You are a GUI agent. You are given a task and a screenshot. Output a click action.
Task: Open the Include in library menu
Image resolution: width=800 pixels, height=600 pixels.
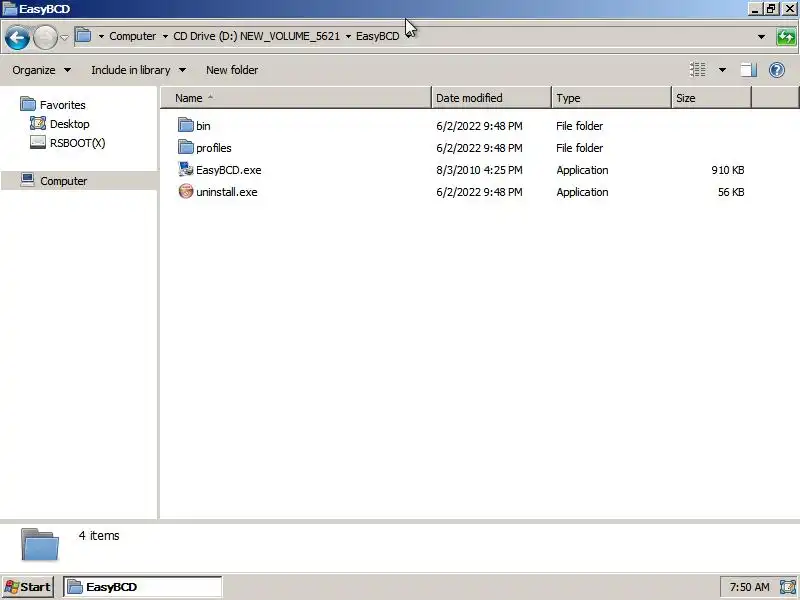[x=138, y=70]
